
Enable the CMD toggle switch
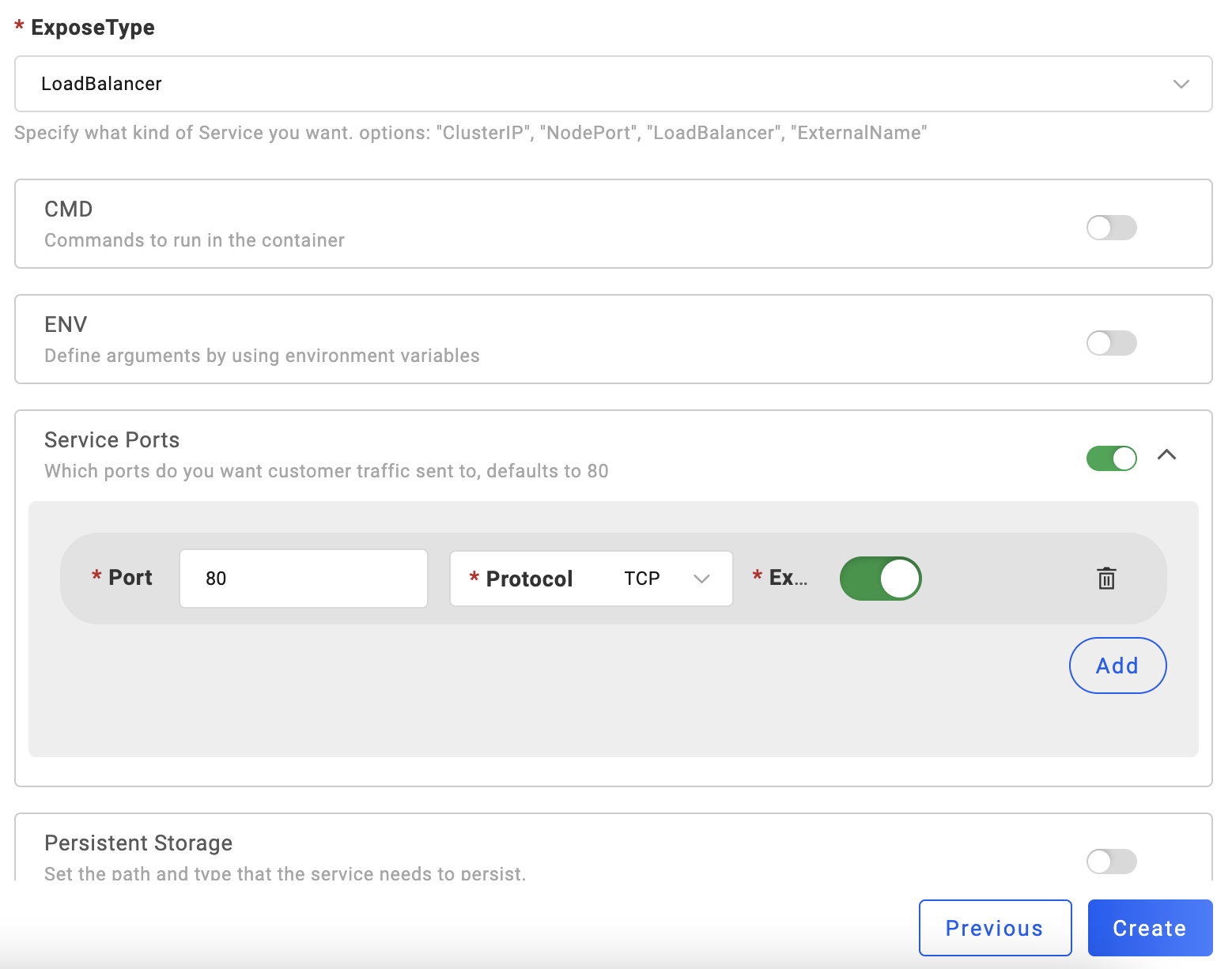click(1111, 228)
